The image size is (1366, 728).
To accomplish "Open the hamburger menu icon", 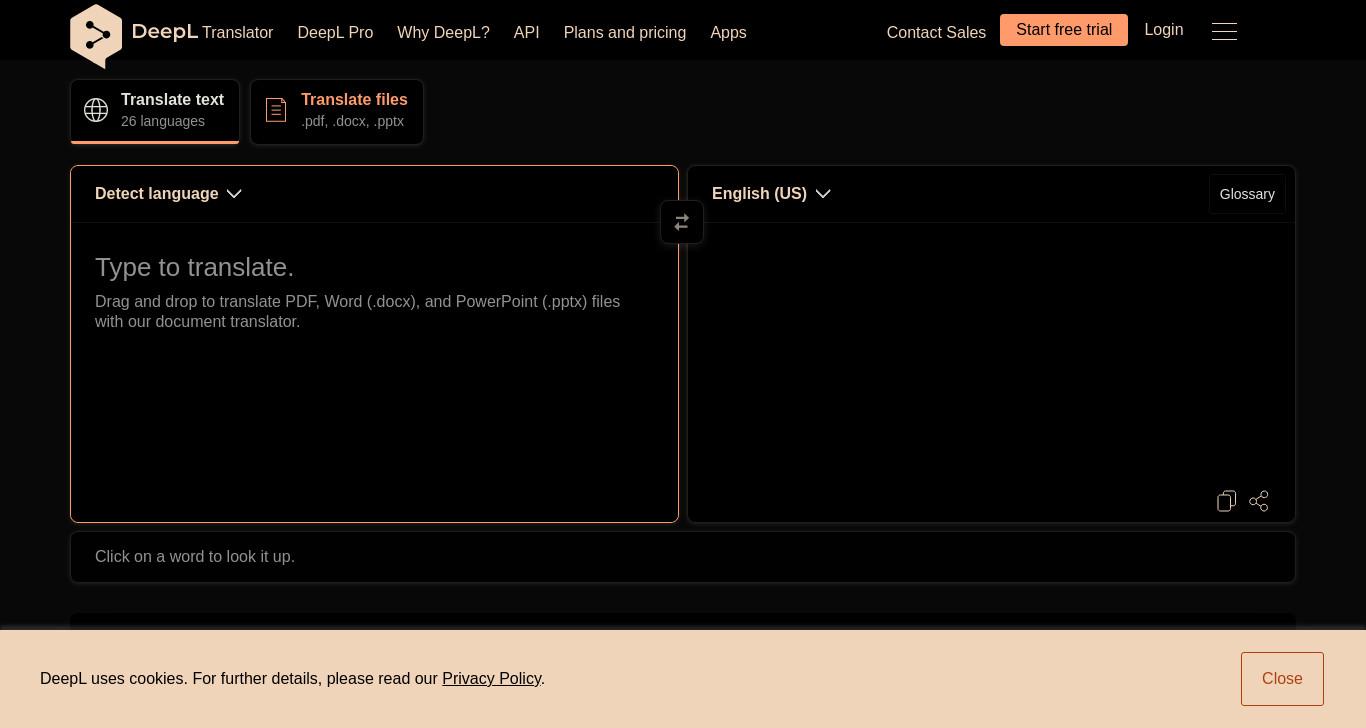I will pyautogui.click(x=1224, y=31).
